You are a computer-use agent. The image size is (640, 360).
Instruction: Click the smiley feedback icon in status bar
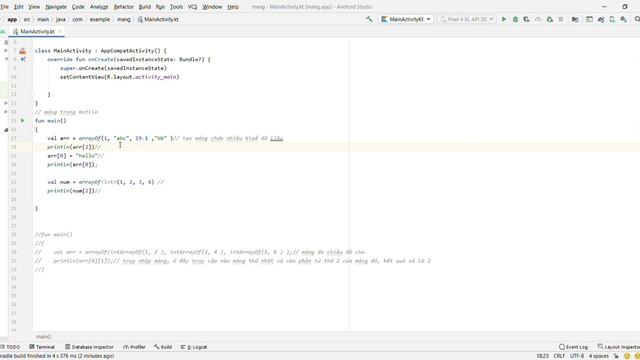627,356
